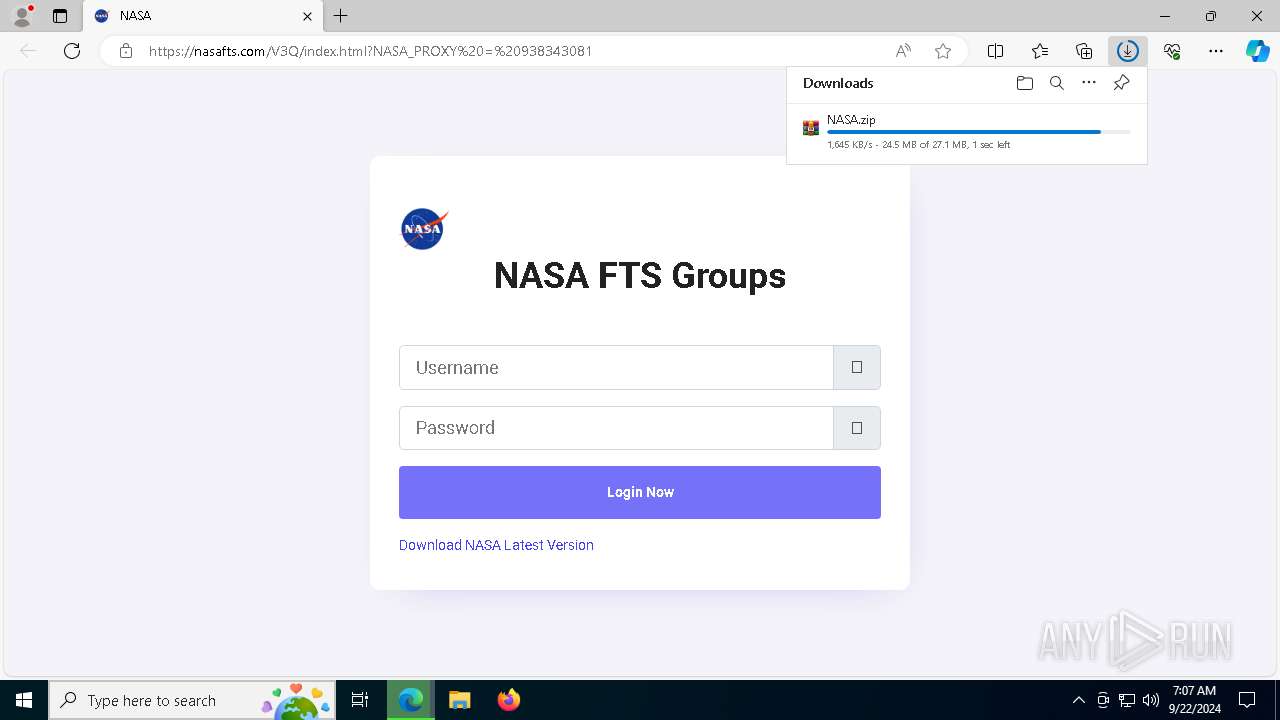The width and height of the screenshot is (1280, 720).
Task: Focus the Password field
Action: pos(616,428)
